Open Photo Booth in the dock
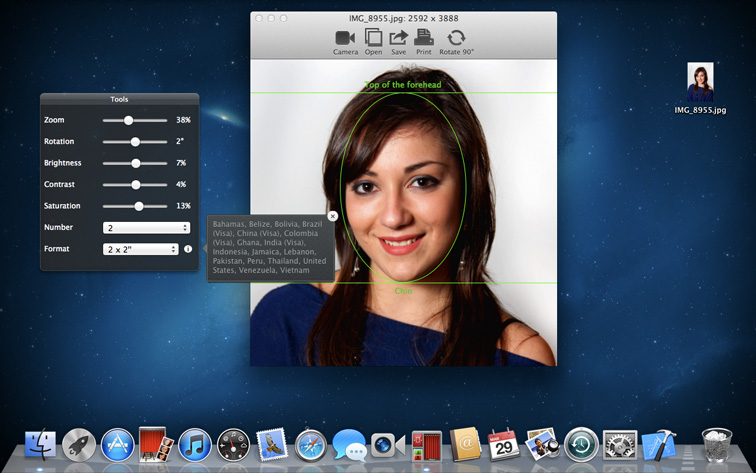The width and height of the screenshot is (756, 473). (155, 444)
